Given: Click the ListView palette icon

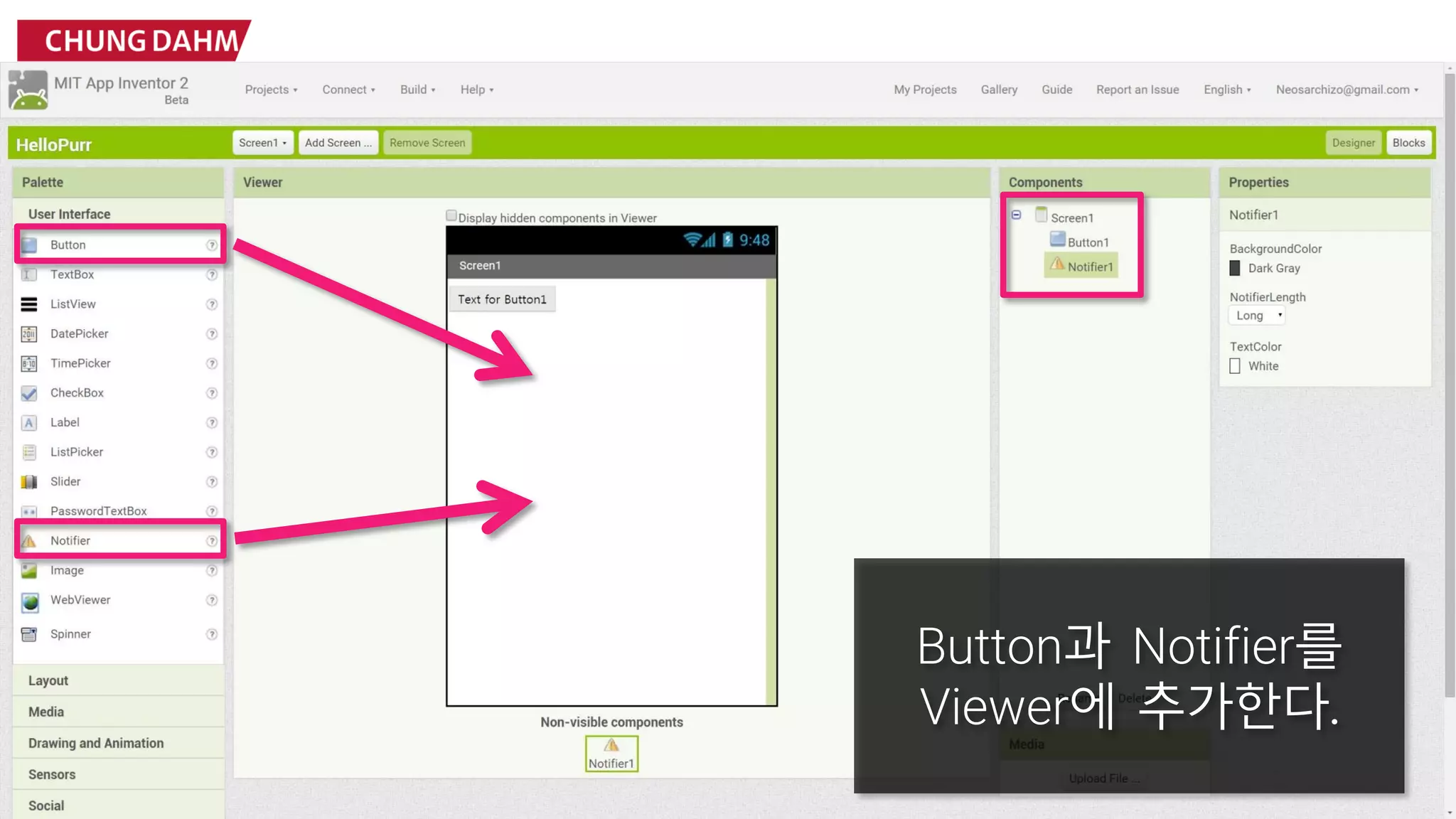Looking at the screenshot, I should 29,304.
